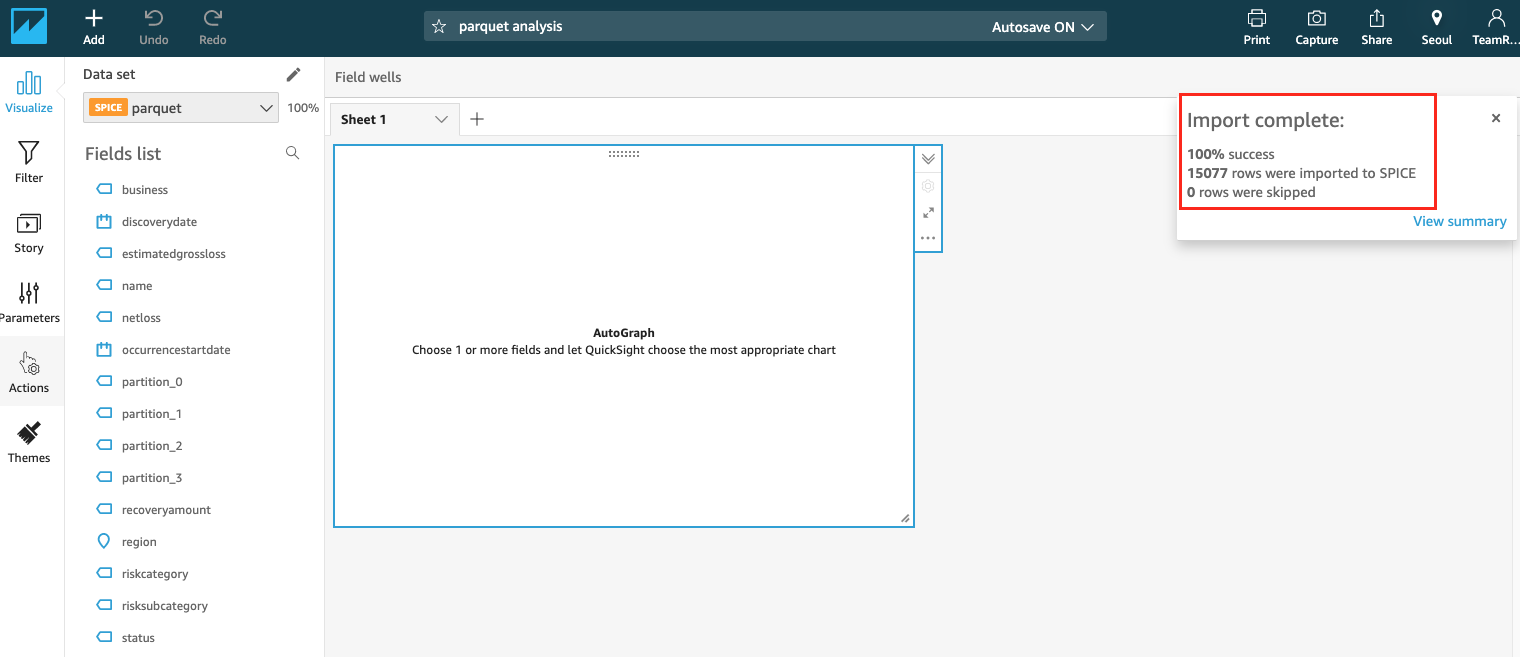Image resolution: width=1520 pixels, height=657 pixels.
Task: Click the Print icon
Action: click(x=1256, y=18)
